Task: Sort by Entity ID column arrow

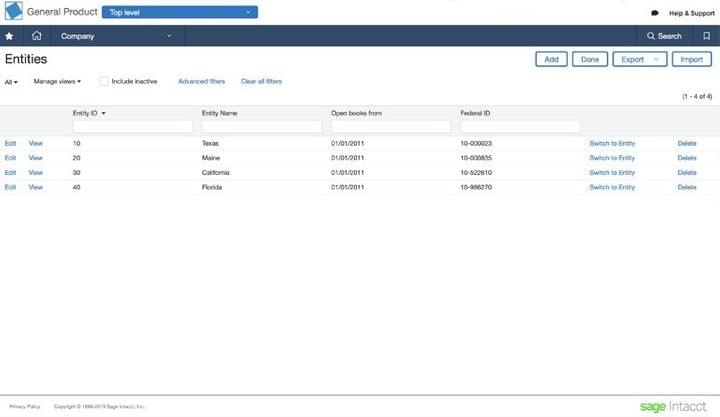Action: [x=104, y=113]
